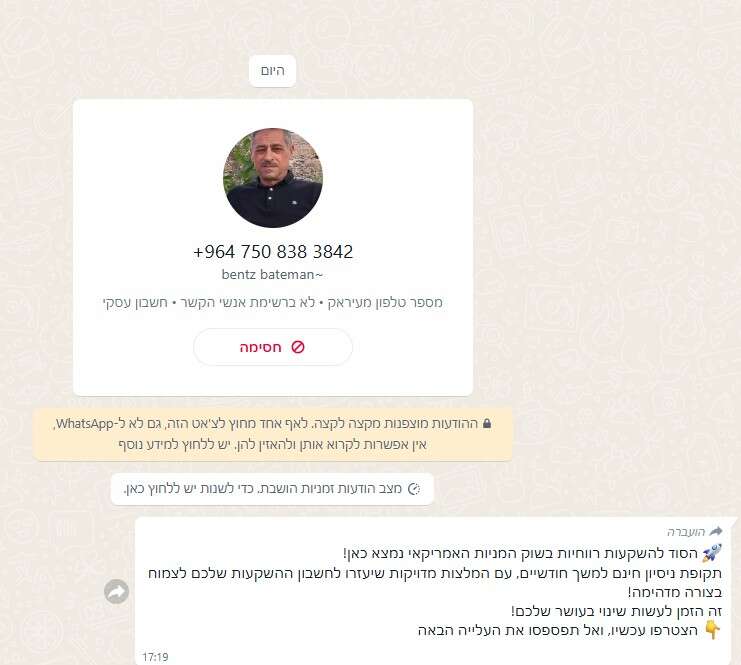The width and height of the screenshot is (741, 665).
Task: Click the forwarded arrow icon above the message
Action: point(716,531)
